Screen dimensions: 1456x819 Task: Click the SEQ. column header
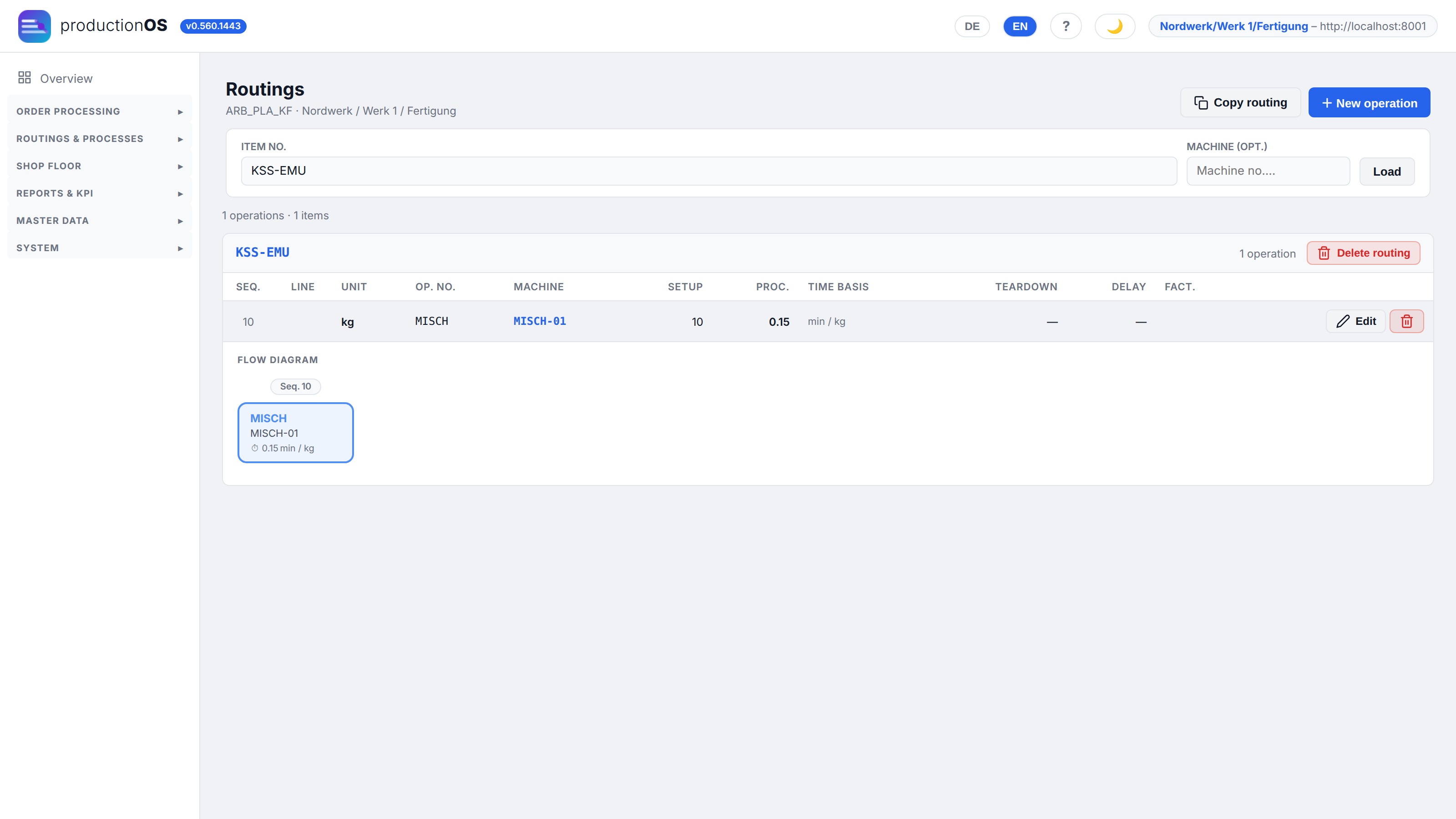coord(248,287)
